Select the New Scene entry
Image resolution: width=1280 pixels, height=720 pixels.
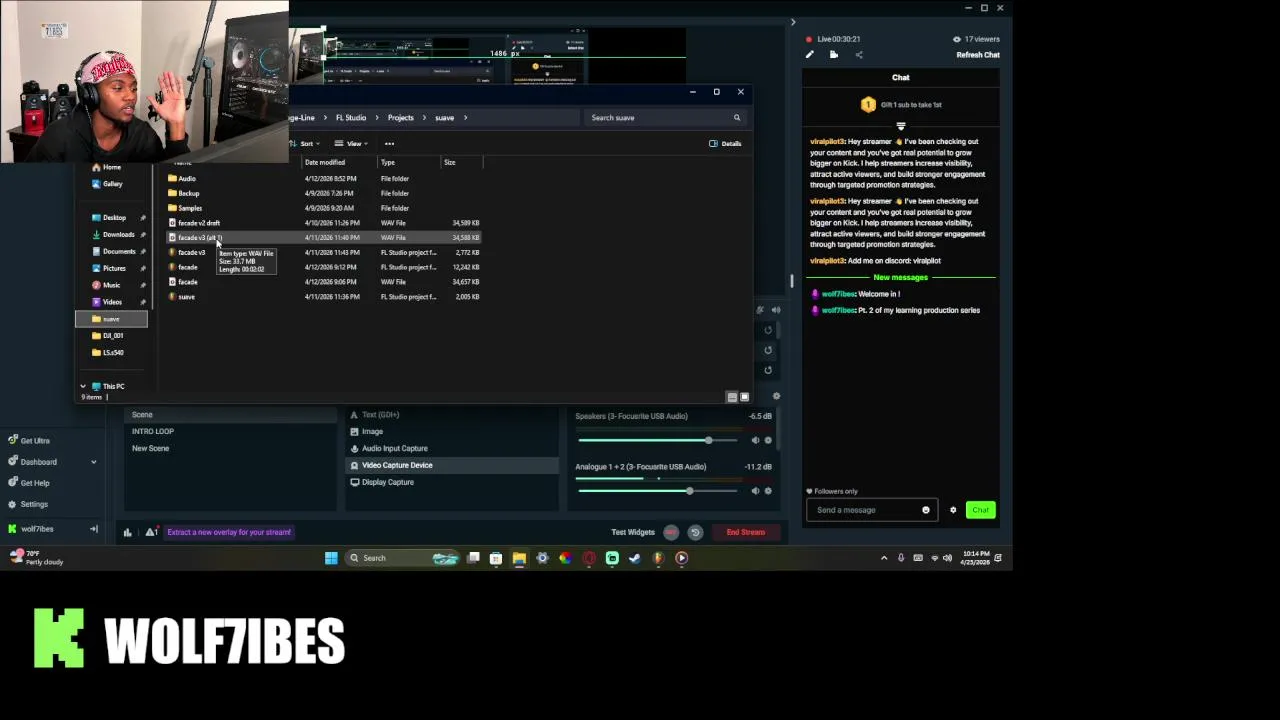click(231, 448)
